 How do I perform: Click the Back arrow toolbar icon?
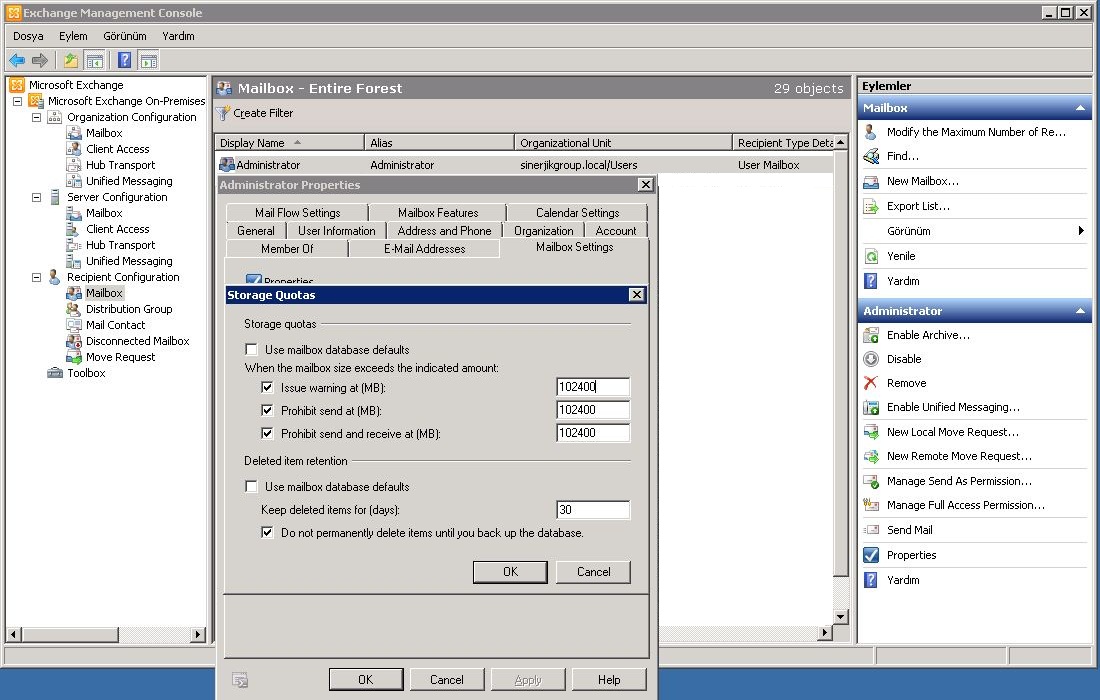[x=17, y=60]
